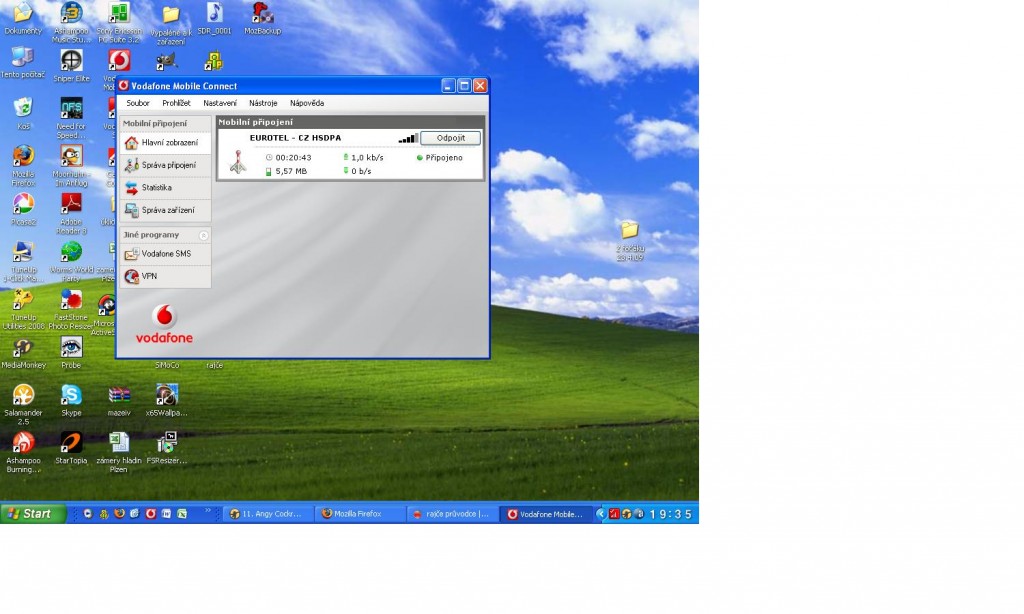Select the MediaMonkey desktop shortcut

pos(23,353)
